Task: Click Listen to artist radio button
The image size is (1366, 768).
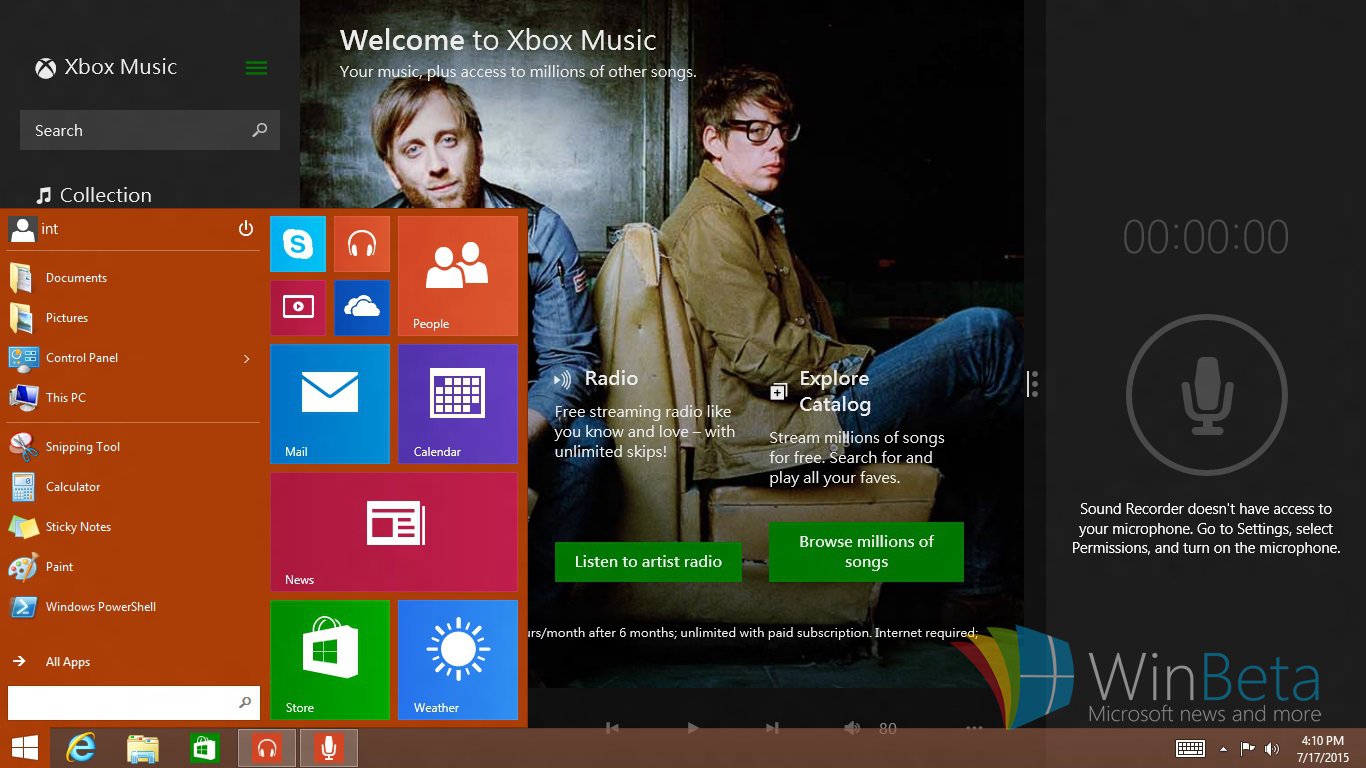Action: coord(648,562)
